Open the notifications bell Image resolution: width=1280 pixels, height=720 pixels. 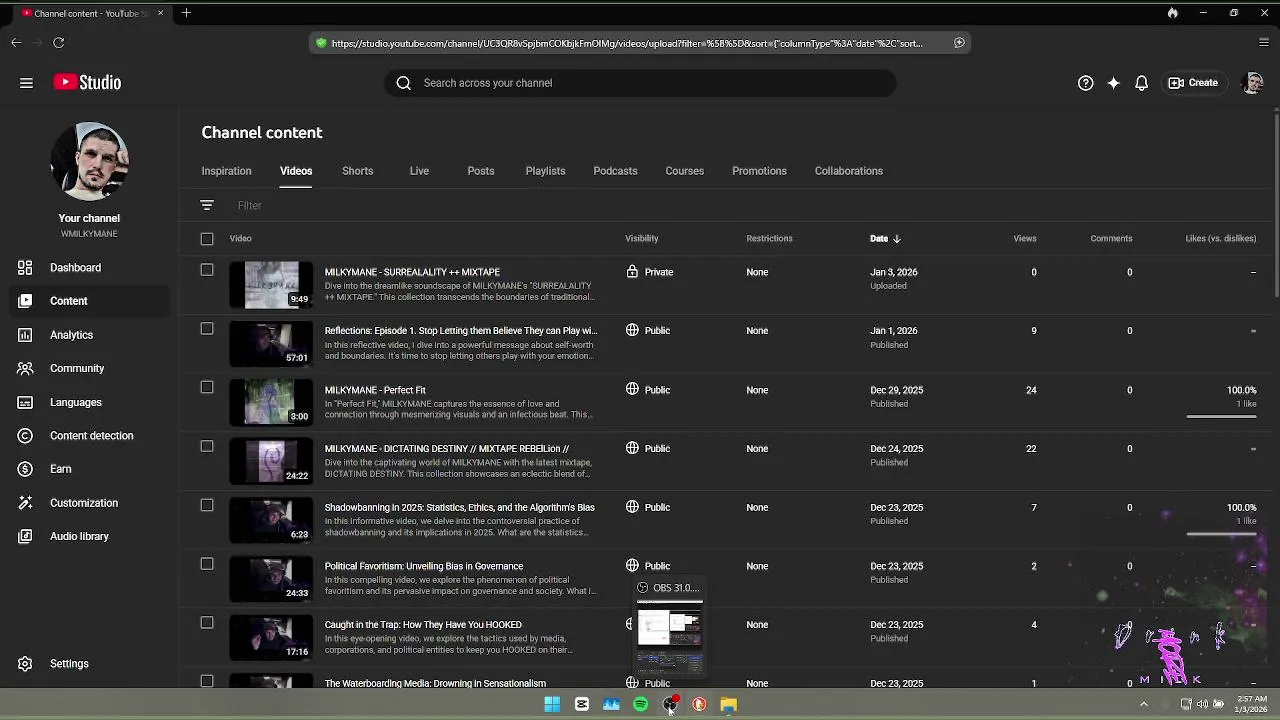point(1141,83)
